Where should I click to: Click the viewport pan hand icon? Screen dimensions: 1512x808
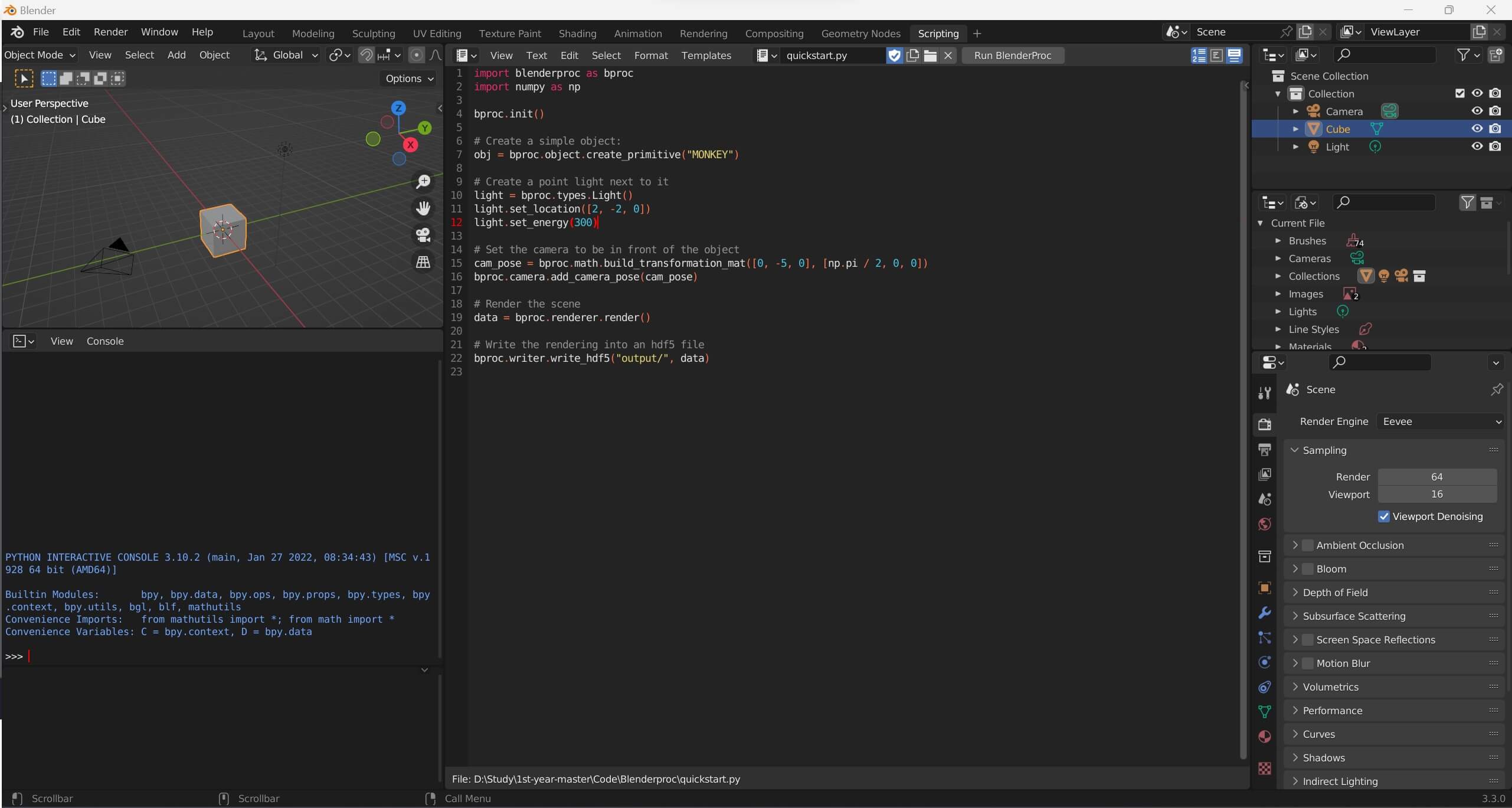[423, 208]
